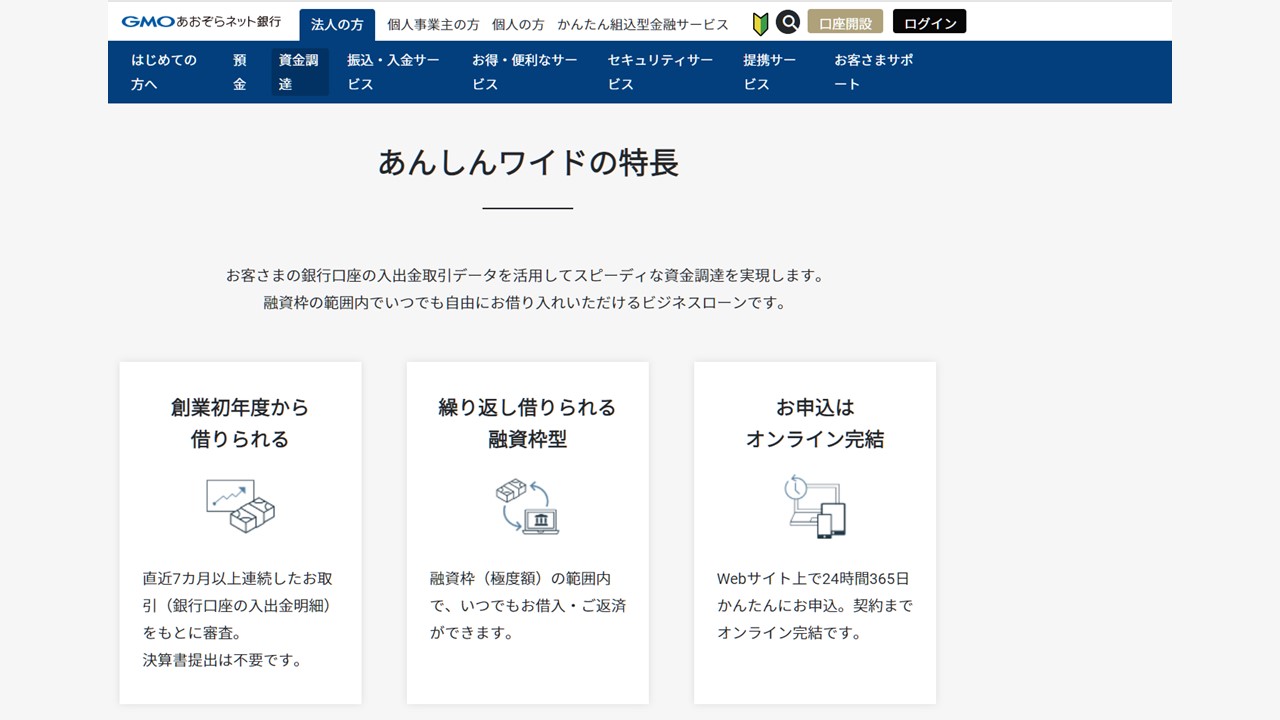Image resolution: width=1280 pixels, height=720 pixels.
Task: Switch to the 個人事業主の方 tab
Action: (430, 24)
